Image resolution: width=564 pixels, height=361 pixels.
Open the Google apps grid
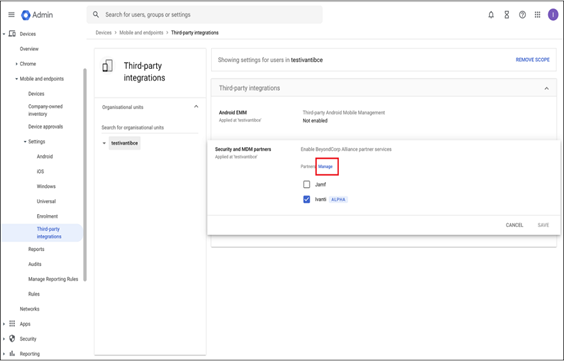537,15
